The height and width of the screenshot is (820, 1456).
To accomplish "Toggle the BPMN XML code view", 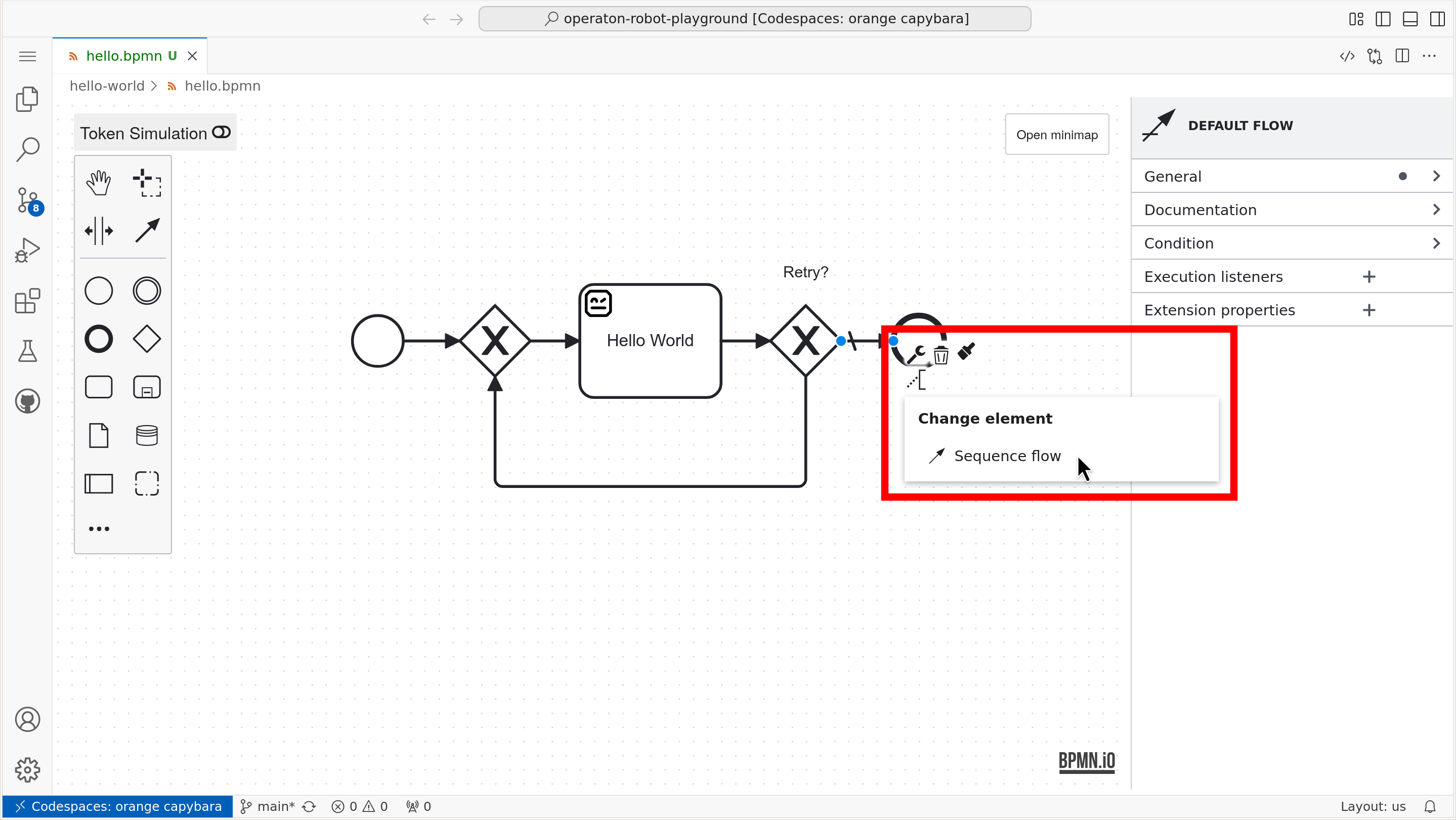I will tap(1347, 55).
